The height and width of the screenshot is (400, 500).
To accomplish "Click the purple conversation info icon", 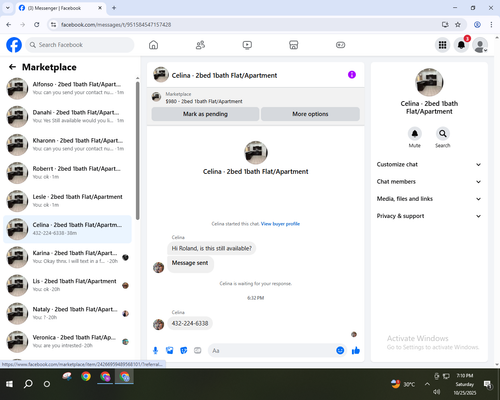I will coord(352,75).
